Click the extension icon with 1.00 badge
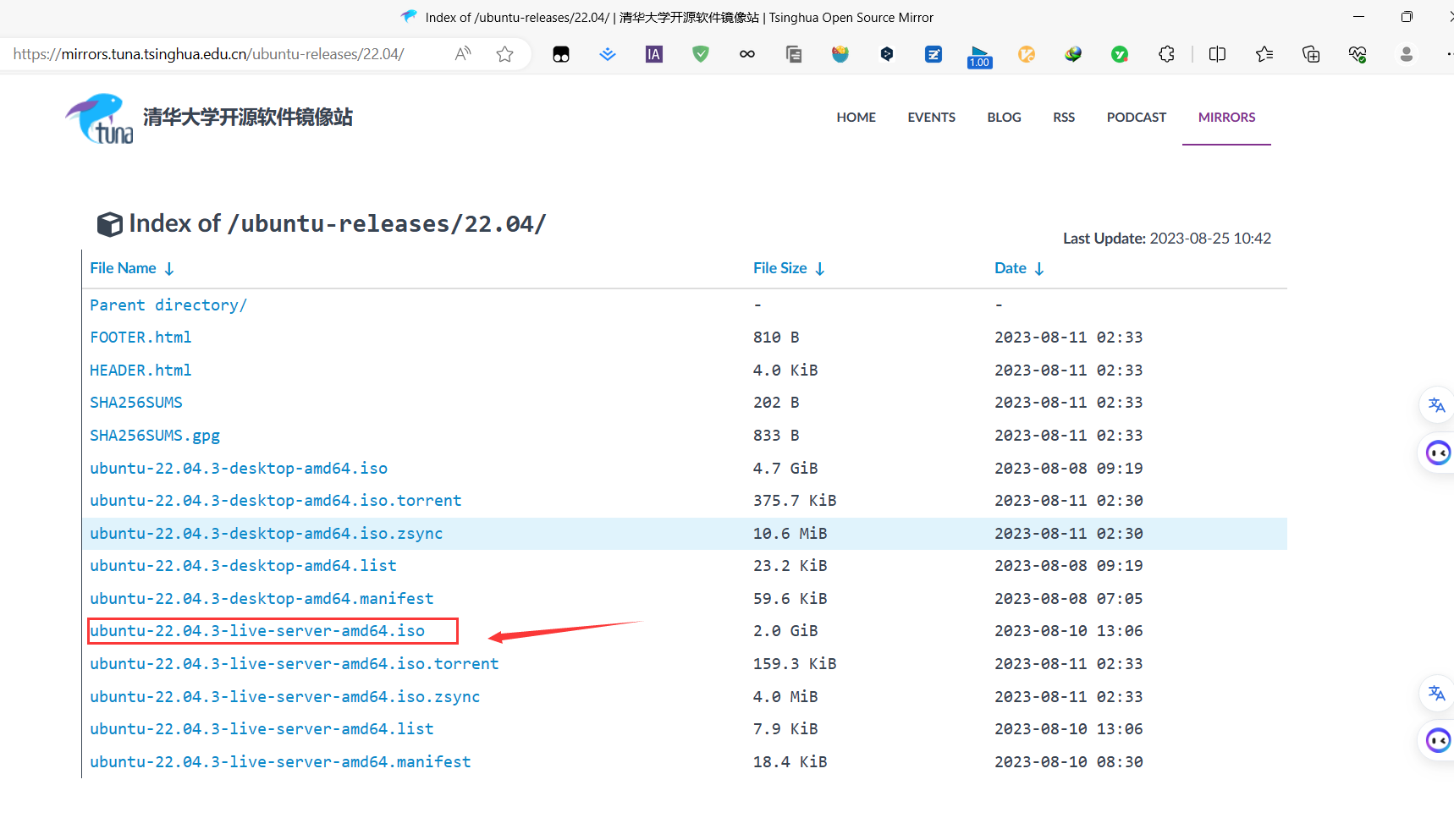The height and width of the screenshot is (840, 1454). (x=980, y=57)
